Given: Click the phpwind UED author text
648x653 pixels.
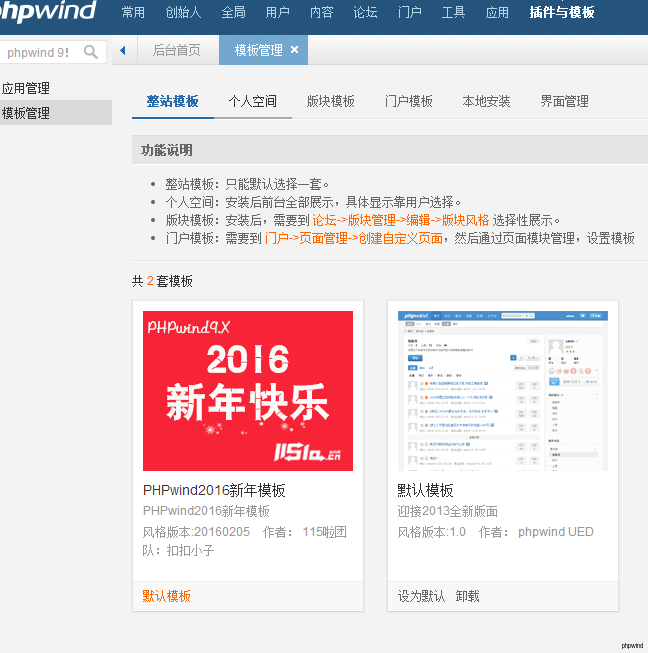Looking at the screenshot, I should tap(556, 532).
